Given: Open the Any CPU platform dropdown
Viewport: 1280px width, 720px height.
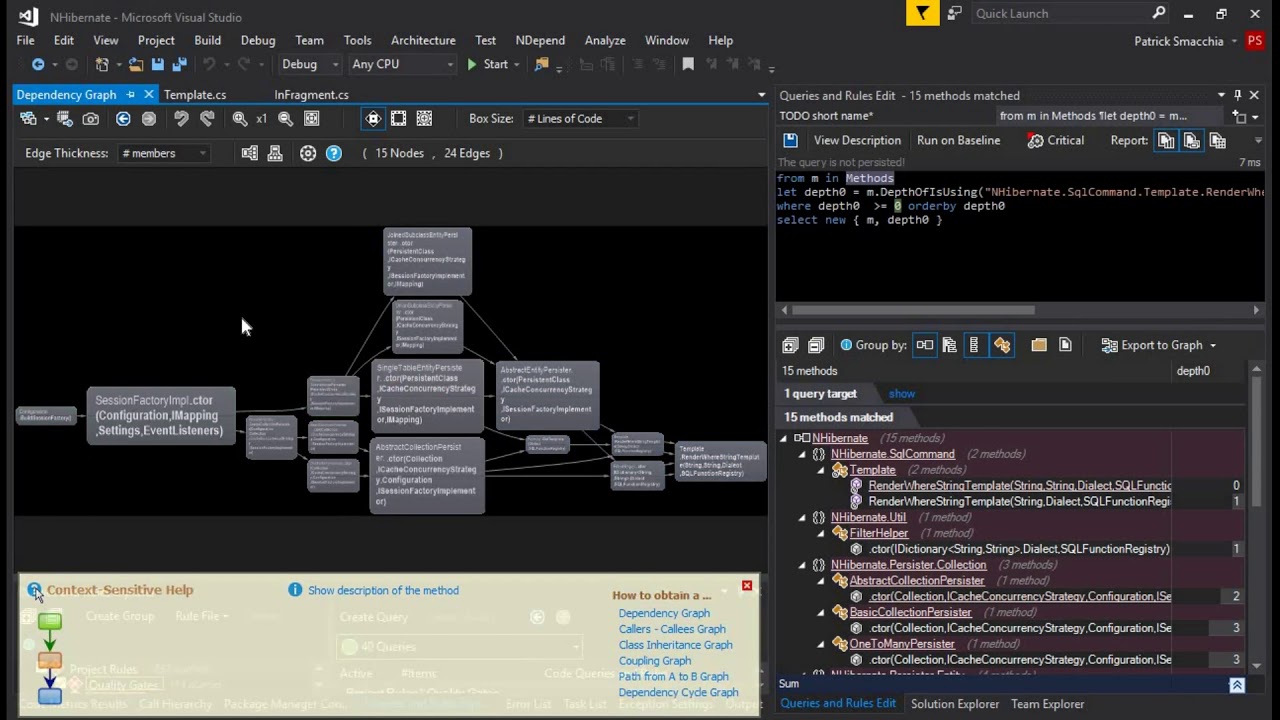Looking at the screenshot, I should click(x=402, y=64).
